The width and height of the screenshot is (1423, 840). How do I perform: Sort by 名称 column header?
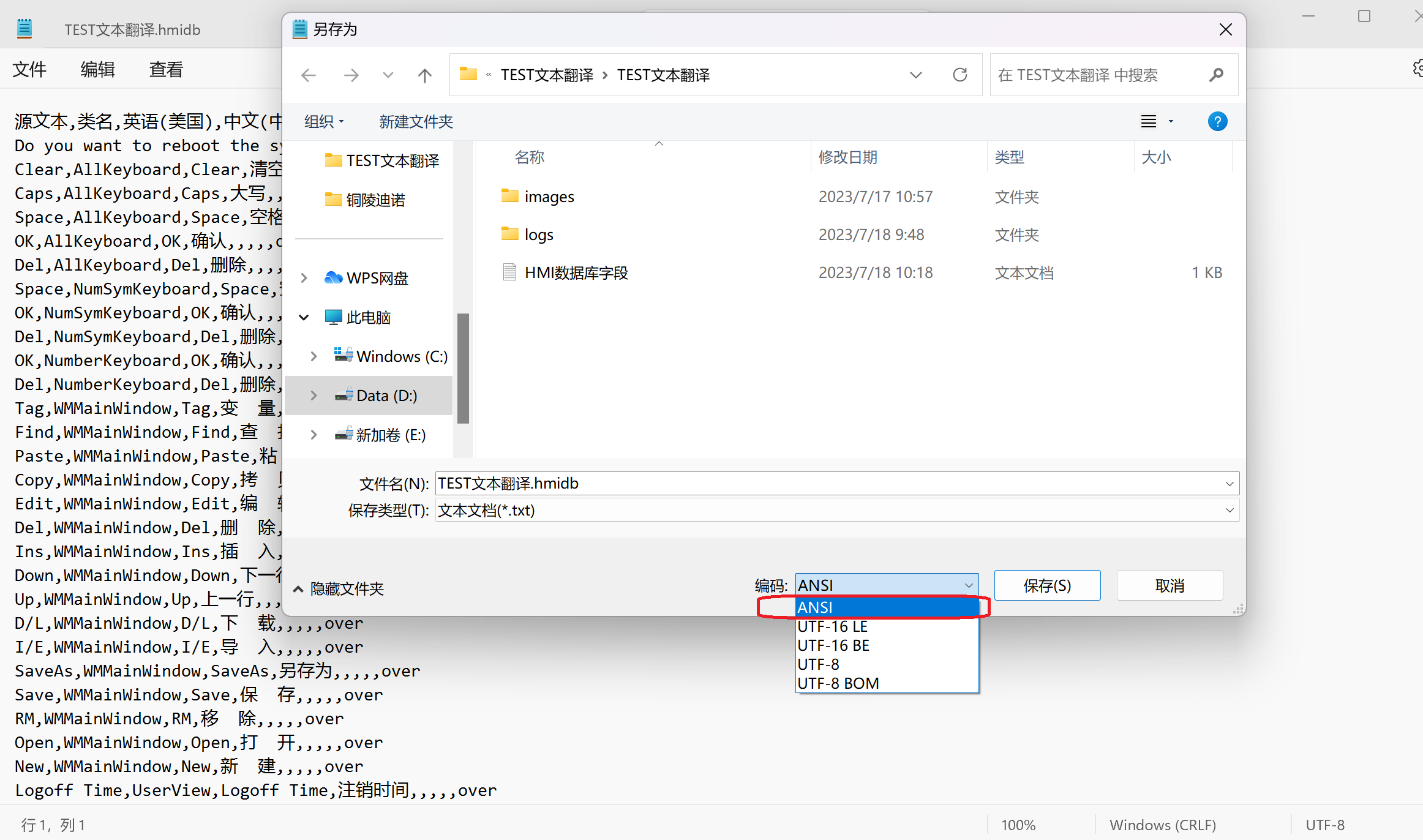tap(529, 157)
